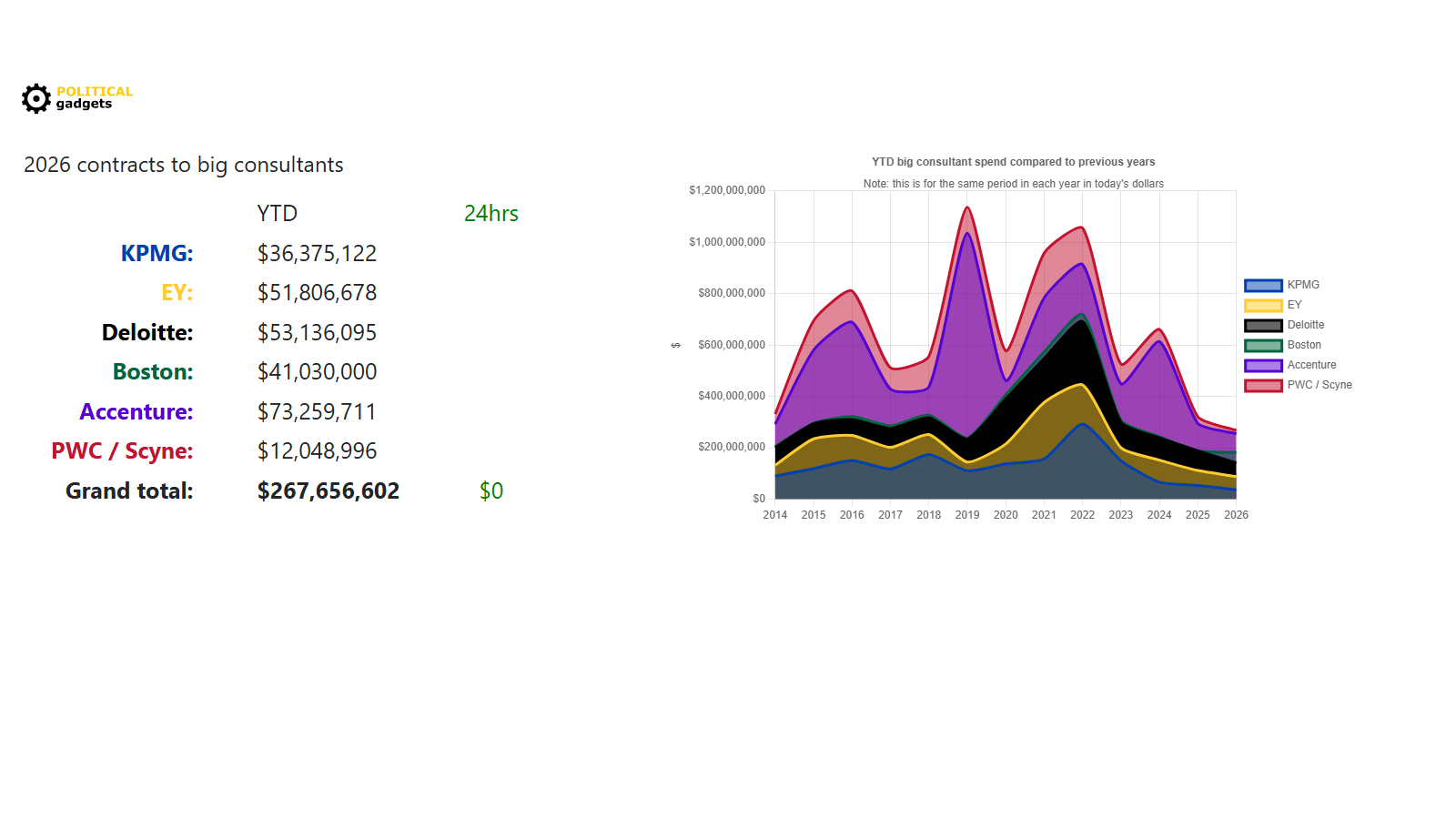Select the PWC / Scyne: row label
Viewport: 1456px width, 819px height.
coord(122,450)
